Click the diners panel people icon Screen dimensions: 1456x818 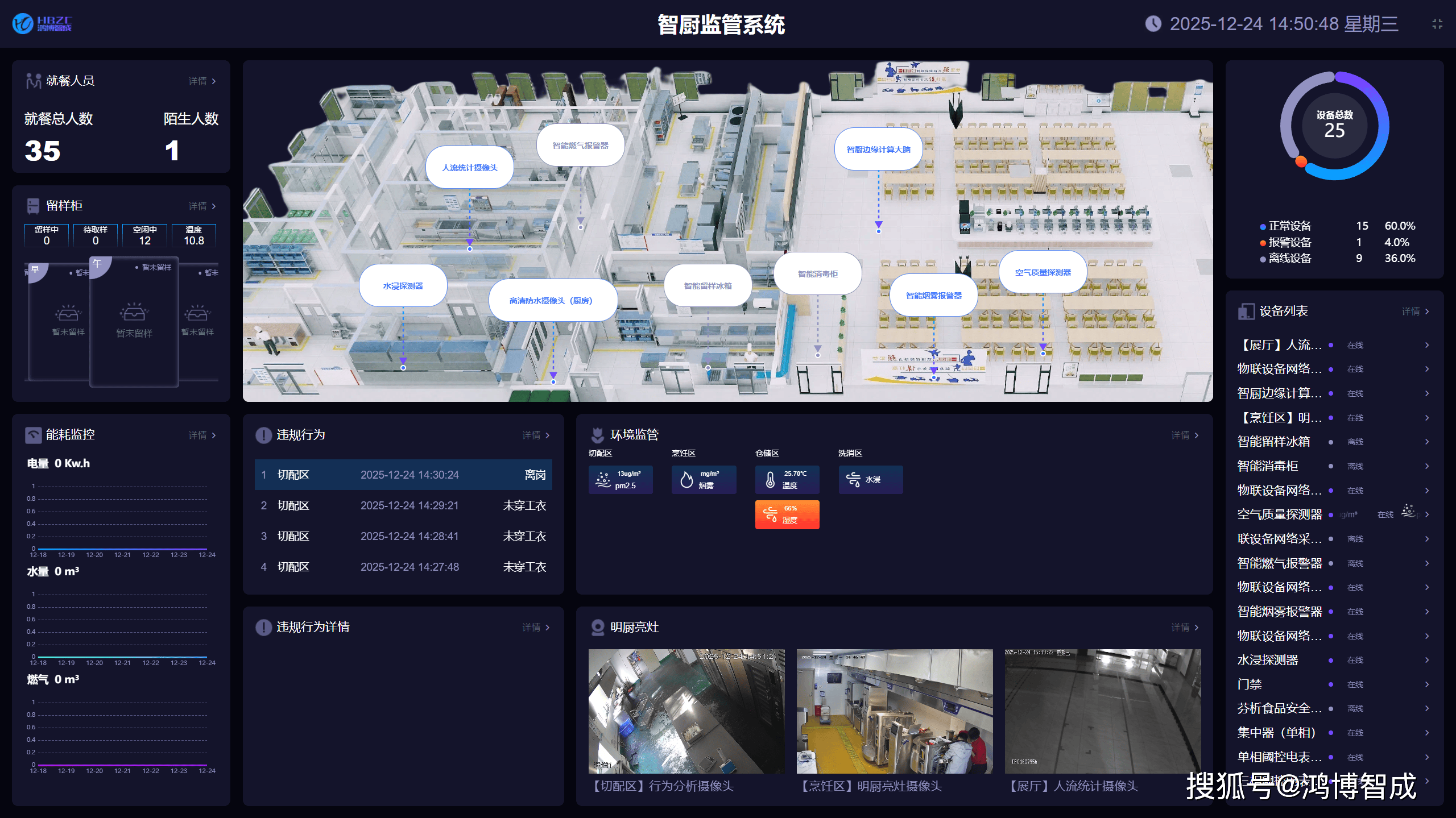pos(34,81)
